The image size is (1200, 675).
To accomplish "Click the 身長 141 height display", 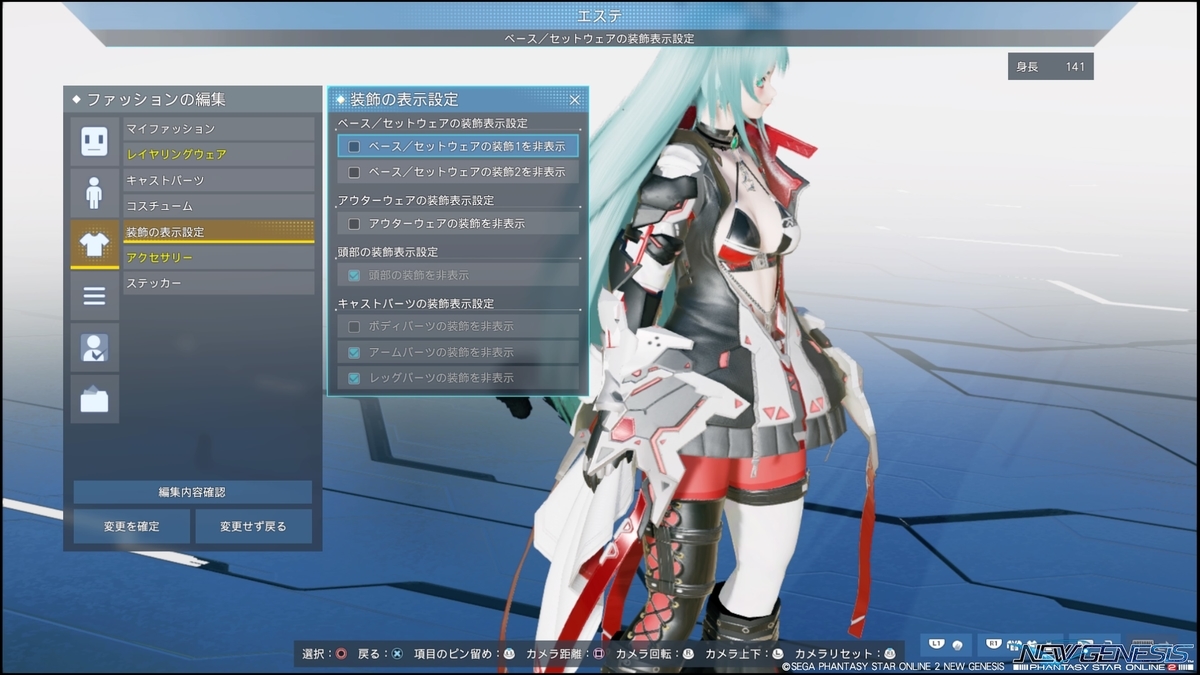I will (x=1050, y=67).
